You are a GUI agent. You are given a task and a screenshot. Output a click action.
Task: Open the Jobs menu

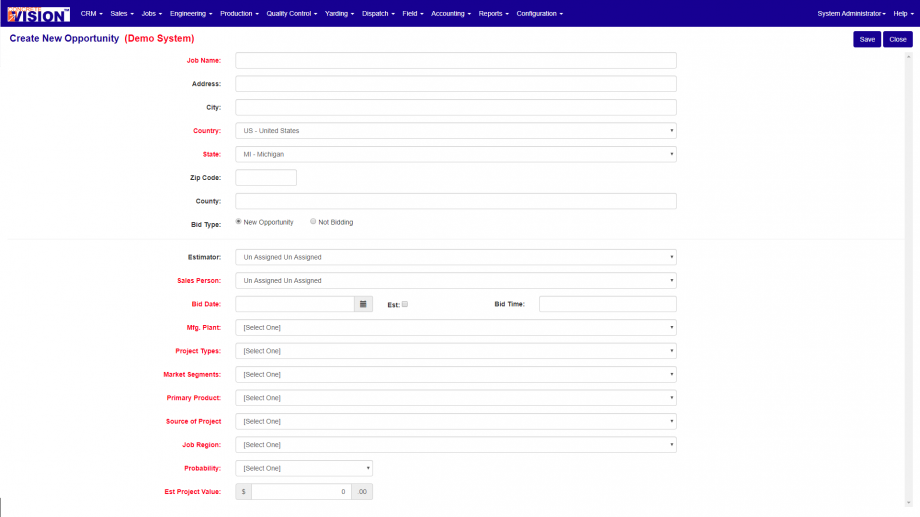151,13
